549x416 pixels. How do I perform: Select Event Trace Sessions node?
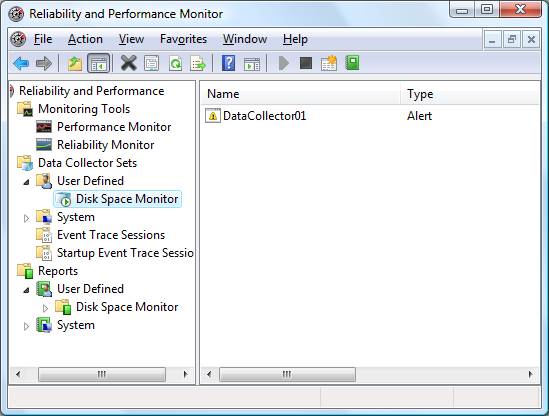[x=111, y=235]
